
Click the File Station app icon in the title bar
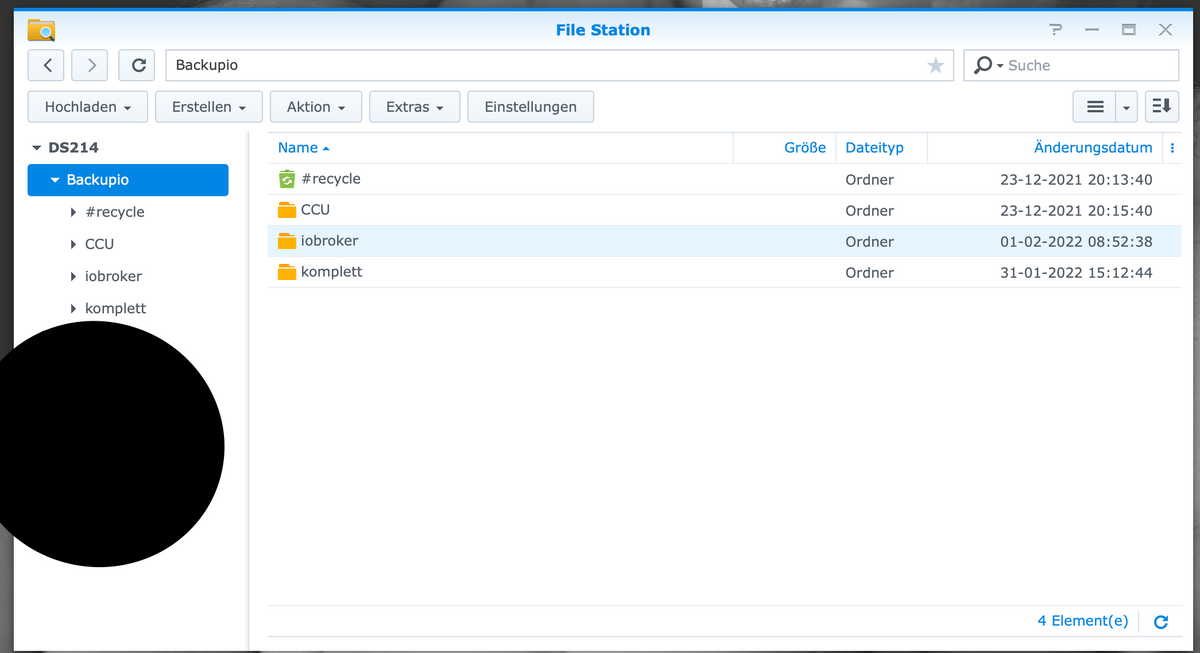point(41,30)
